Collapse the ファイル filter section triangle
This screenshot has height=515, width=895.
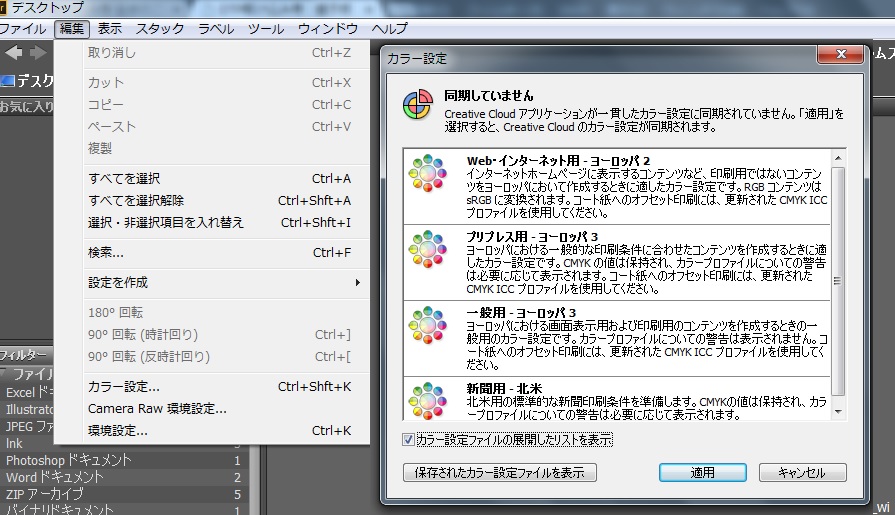(x=5, y=374)
